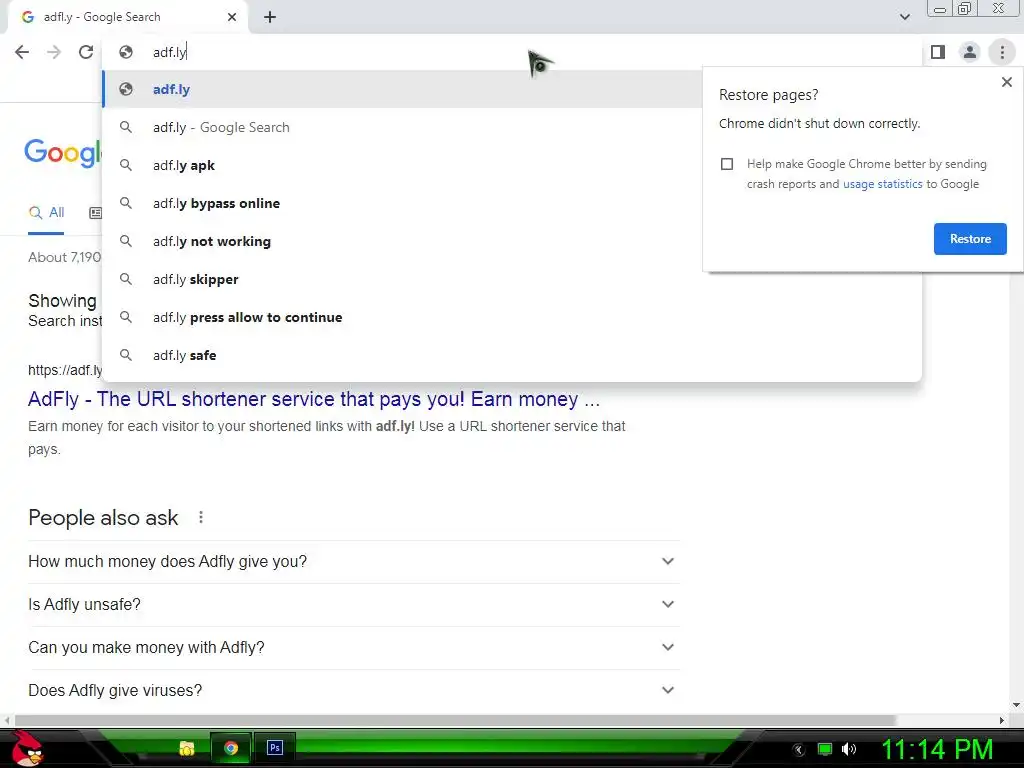Viewport: 1024px width, 768px height.
Task: Click the https://adf.ly result URL text
Action: 65,370
